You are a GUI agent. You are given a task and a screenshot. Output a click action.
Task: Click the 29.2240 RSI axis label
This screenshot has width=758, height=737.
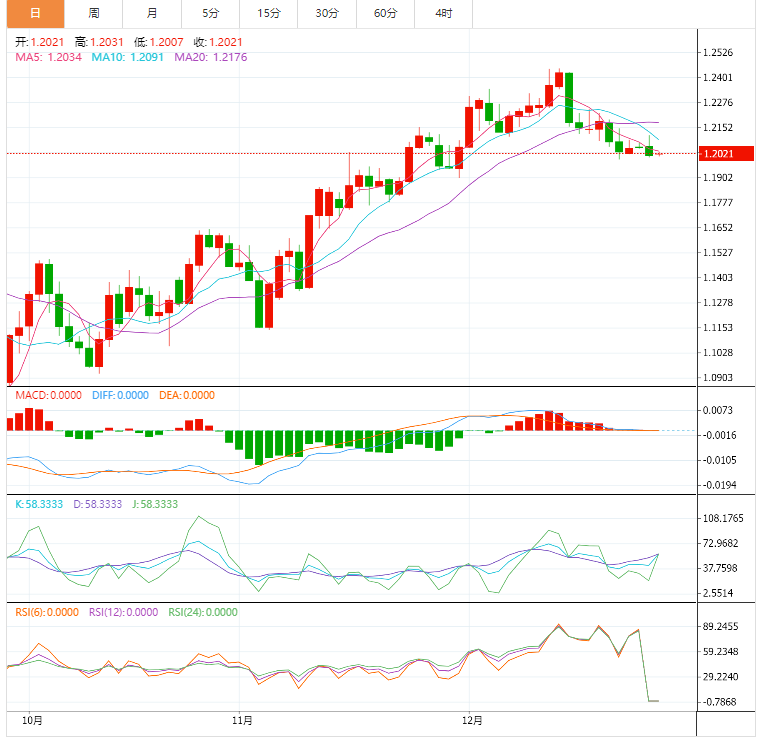click(721, 677)
